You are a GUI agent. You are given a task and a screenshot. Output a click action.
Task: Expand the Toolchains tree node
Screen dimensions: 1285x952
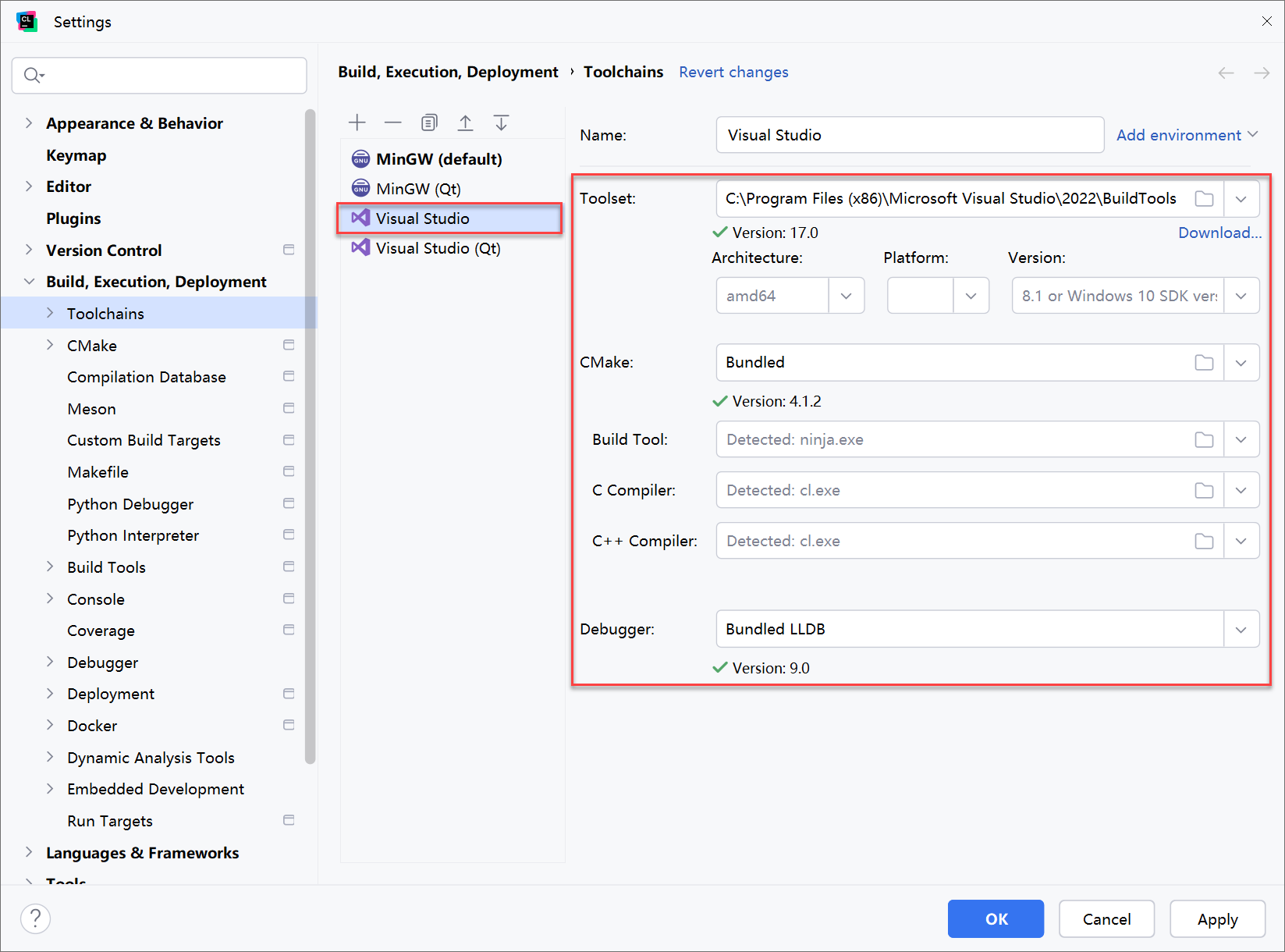pyautogui.click(x=50, y=313)
